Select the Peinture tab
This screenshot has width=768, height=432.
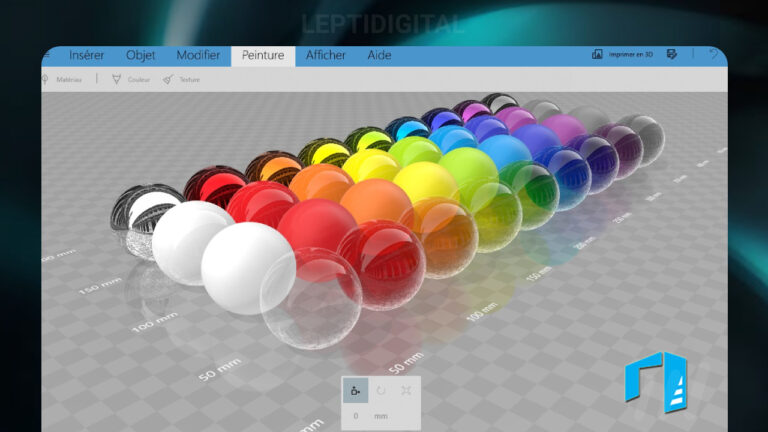click(x=263, y=55)
